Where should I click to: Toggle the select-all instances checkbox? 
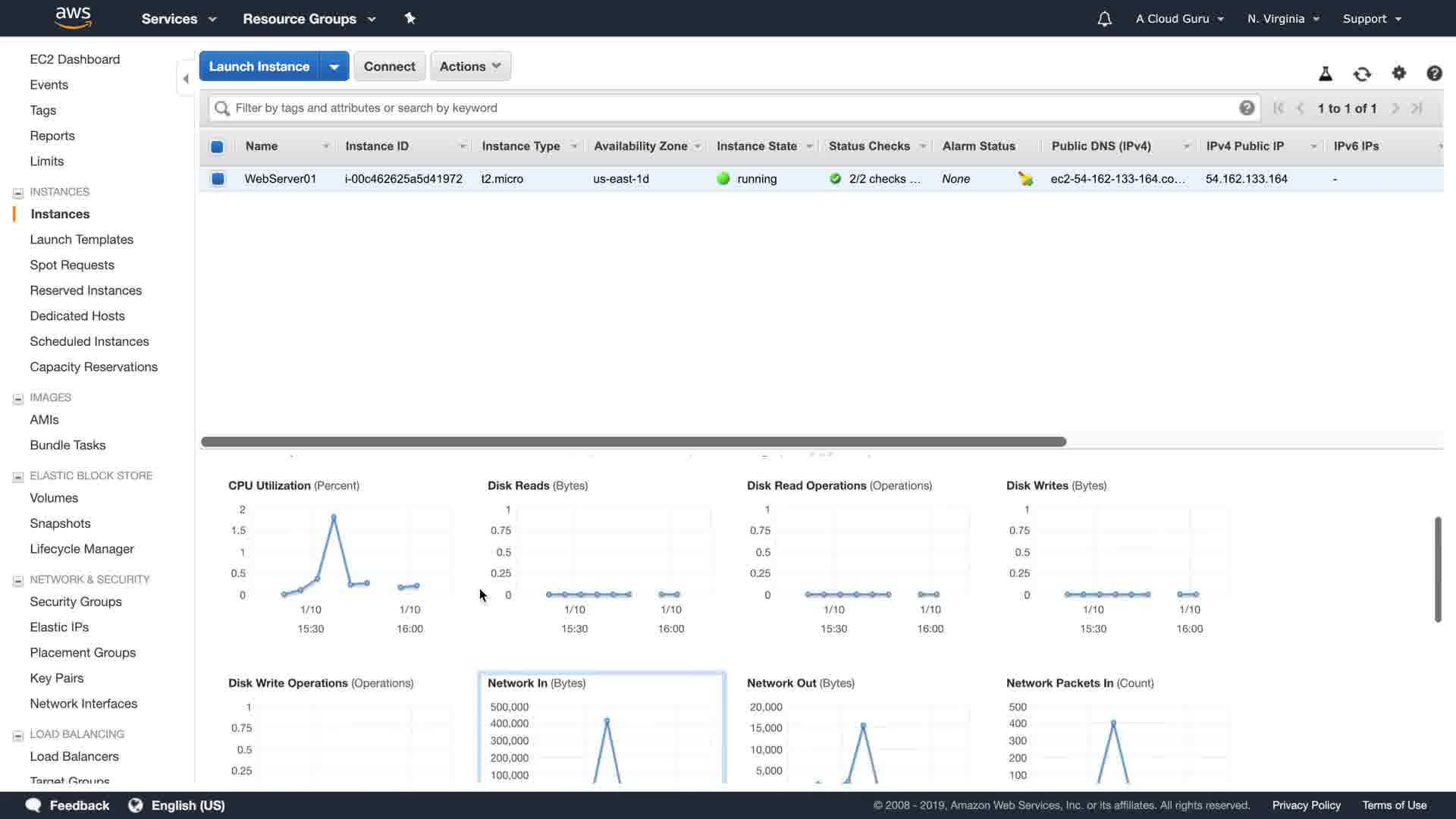point(217,146)
